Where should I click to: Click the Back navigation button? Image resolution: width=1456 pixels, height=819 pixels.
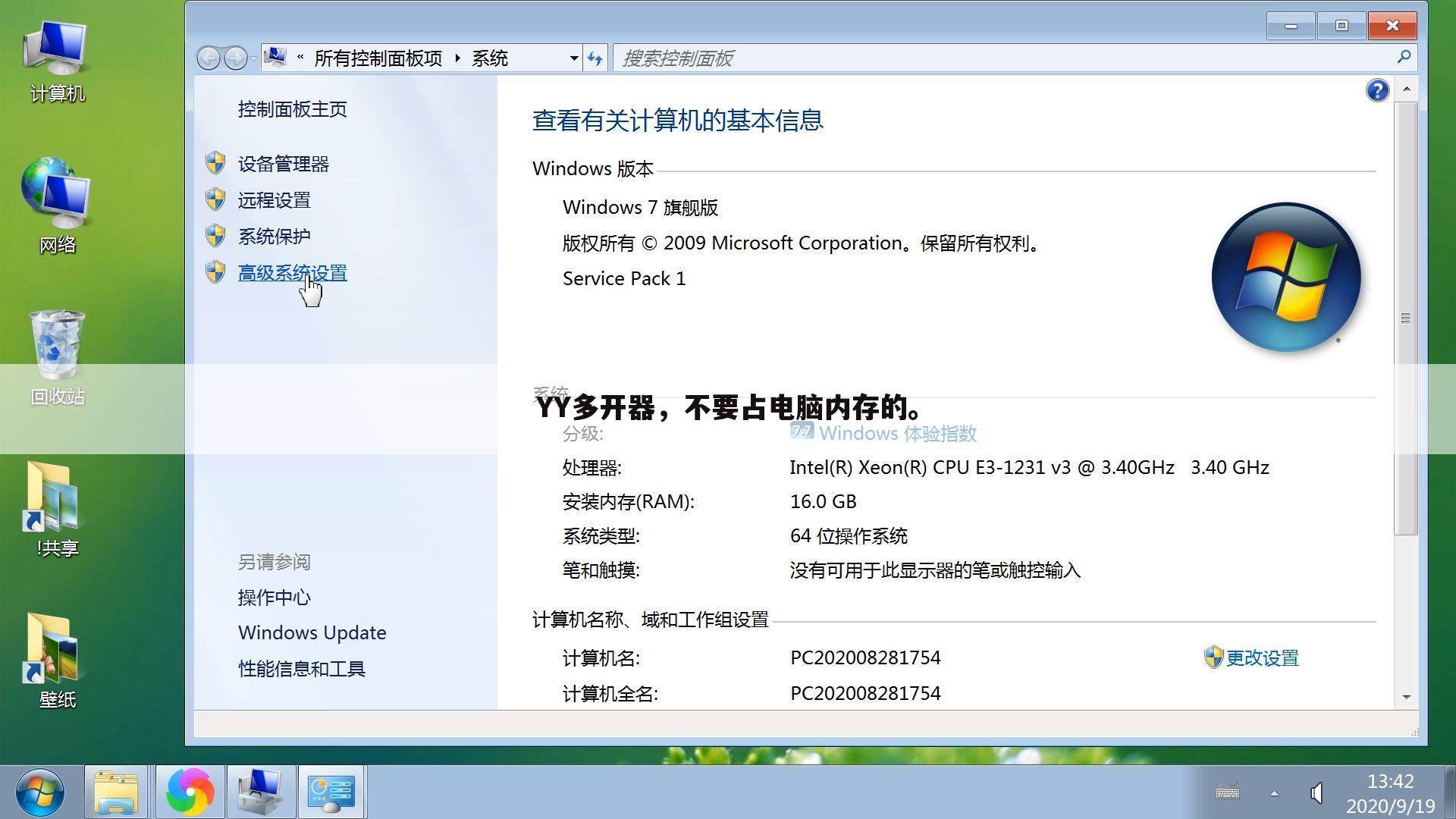(209, 58)
